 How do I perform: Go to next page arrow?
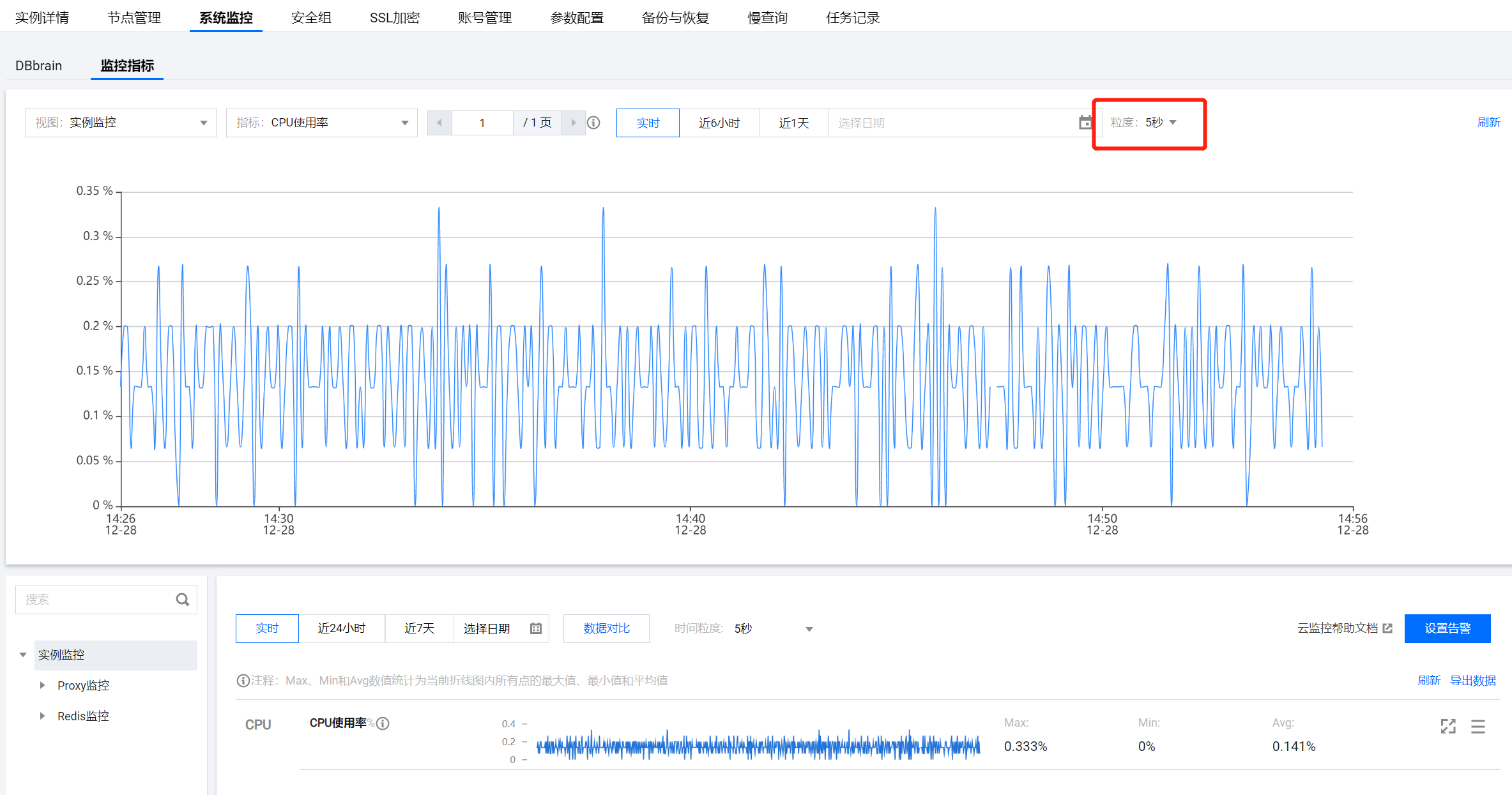(x=573, y=123)
